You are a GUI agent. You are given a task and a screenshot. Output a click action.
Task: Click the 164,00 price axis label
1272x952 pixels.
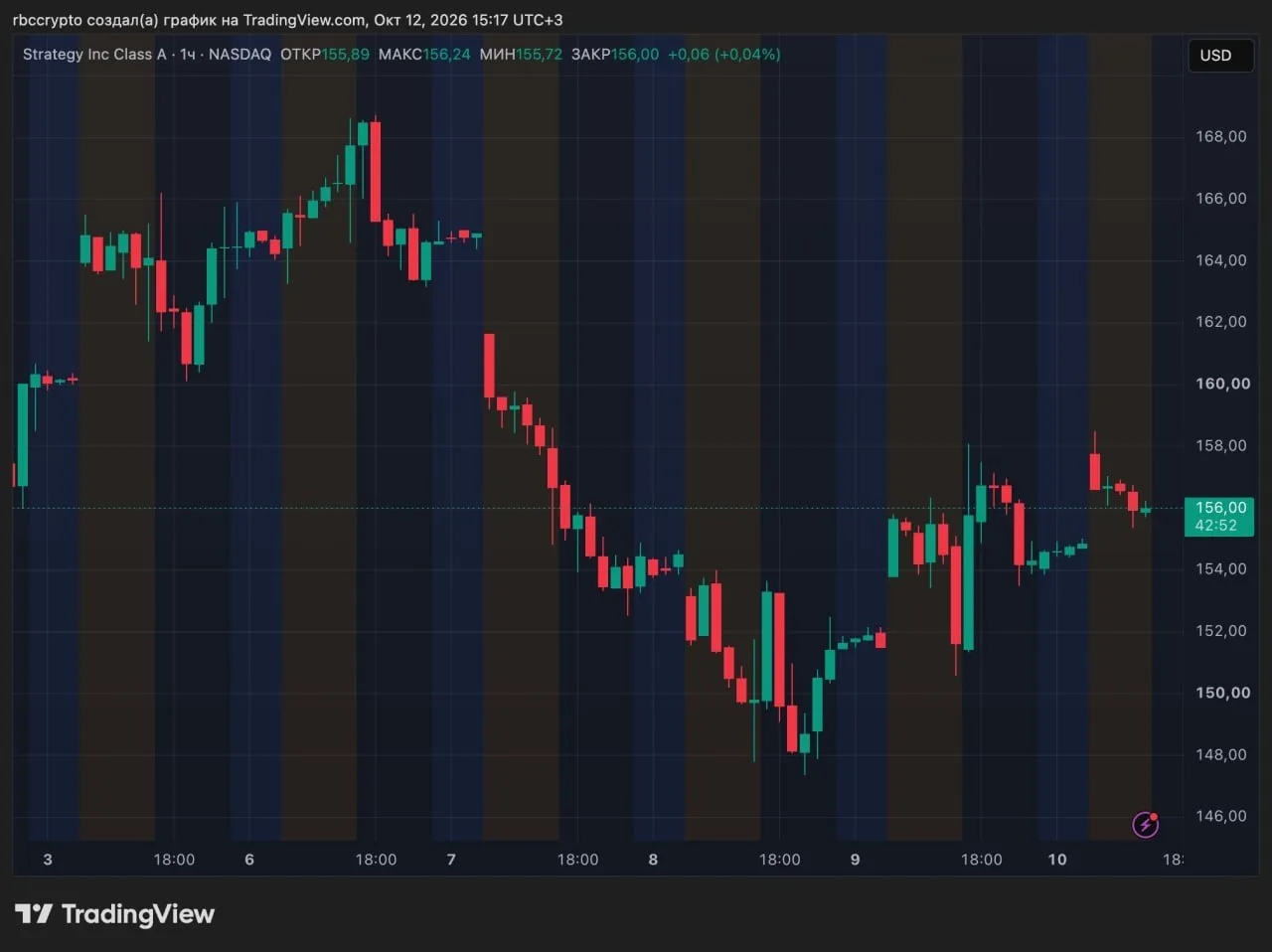[x=1221, y=259]
